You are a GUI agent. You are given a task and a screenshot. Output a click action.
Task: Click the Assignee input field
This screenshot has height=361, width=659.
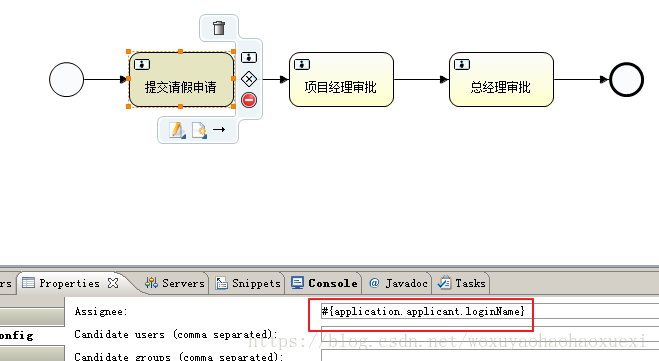[490, 311]
